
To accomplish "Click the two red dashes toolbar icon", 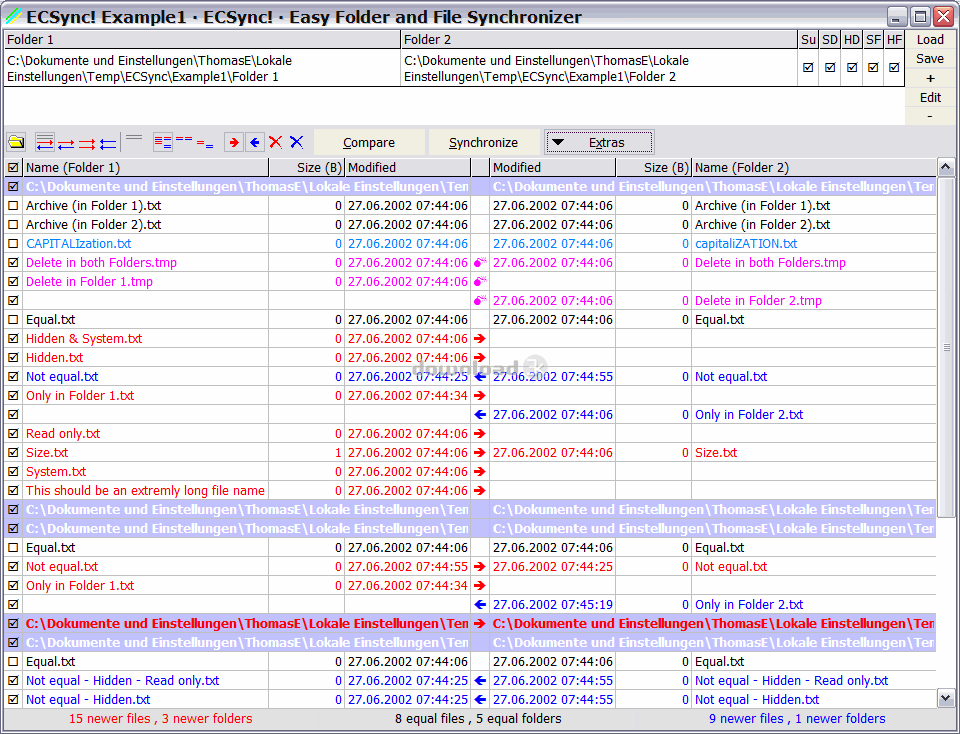I will pos(184,139).
